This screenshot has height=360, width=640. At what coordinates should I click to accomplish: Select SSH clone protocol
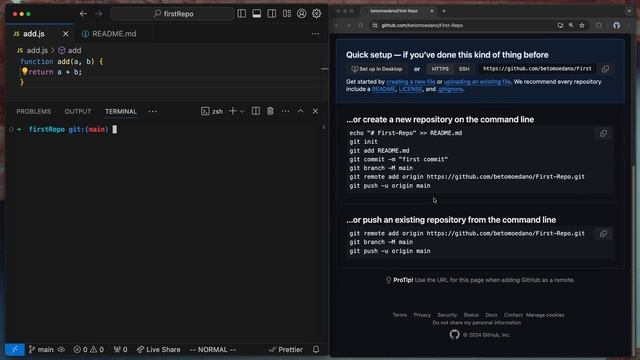464,69
